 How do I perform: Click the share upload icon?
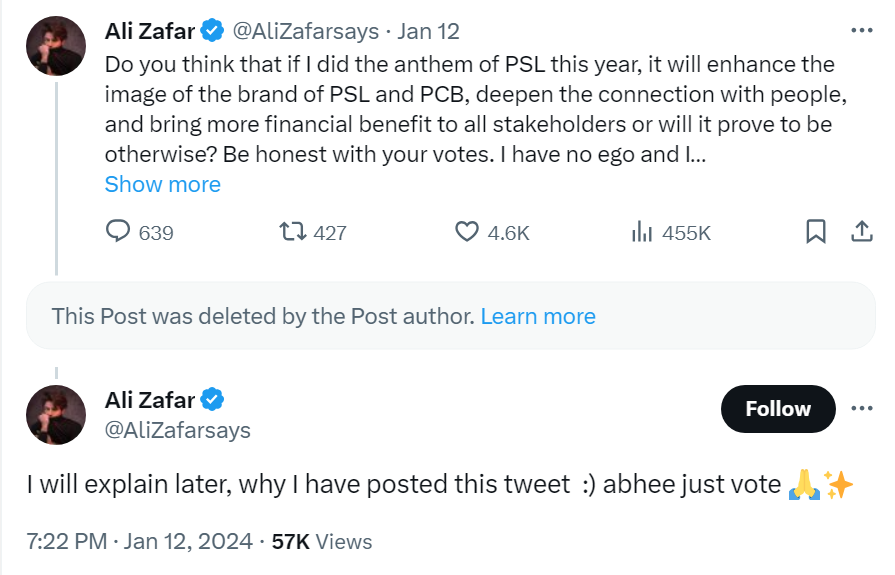861,232
